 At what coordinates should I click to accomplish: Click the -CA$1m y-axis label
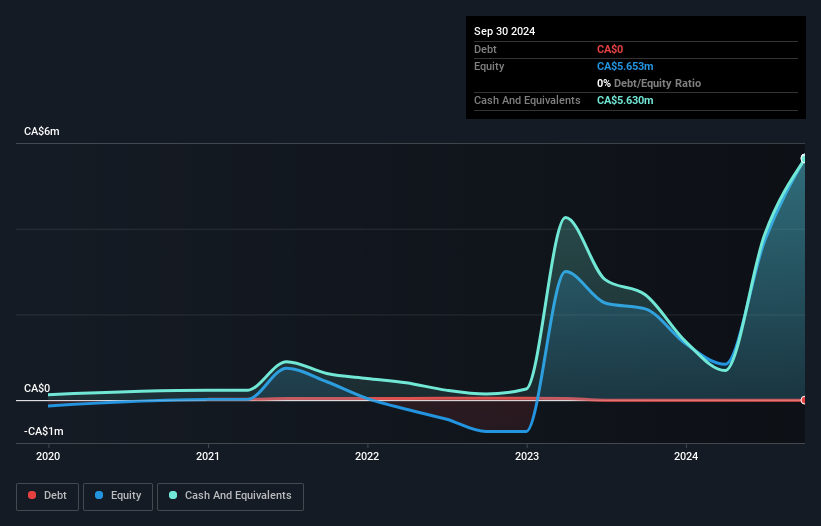pyautogui.click(x=43, y=431)
